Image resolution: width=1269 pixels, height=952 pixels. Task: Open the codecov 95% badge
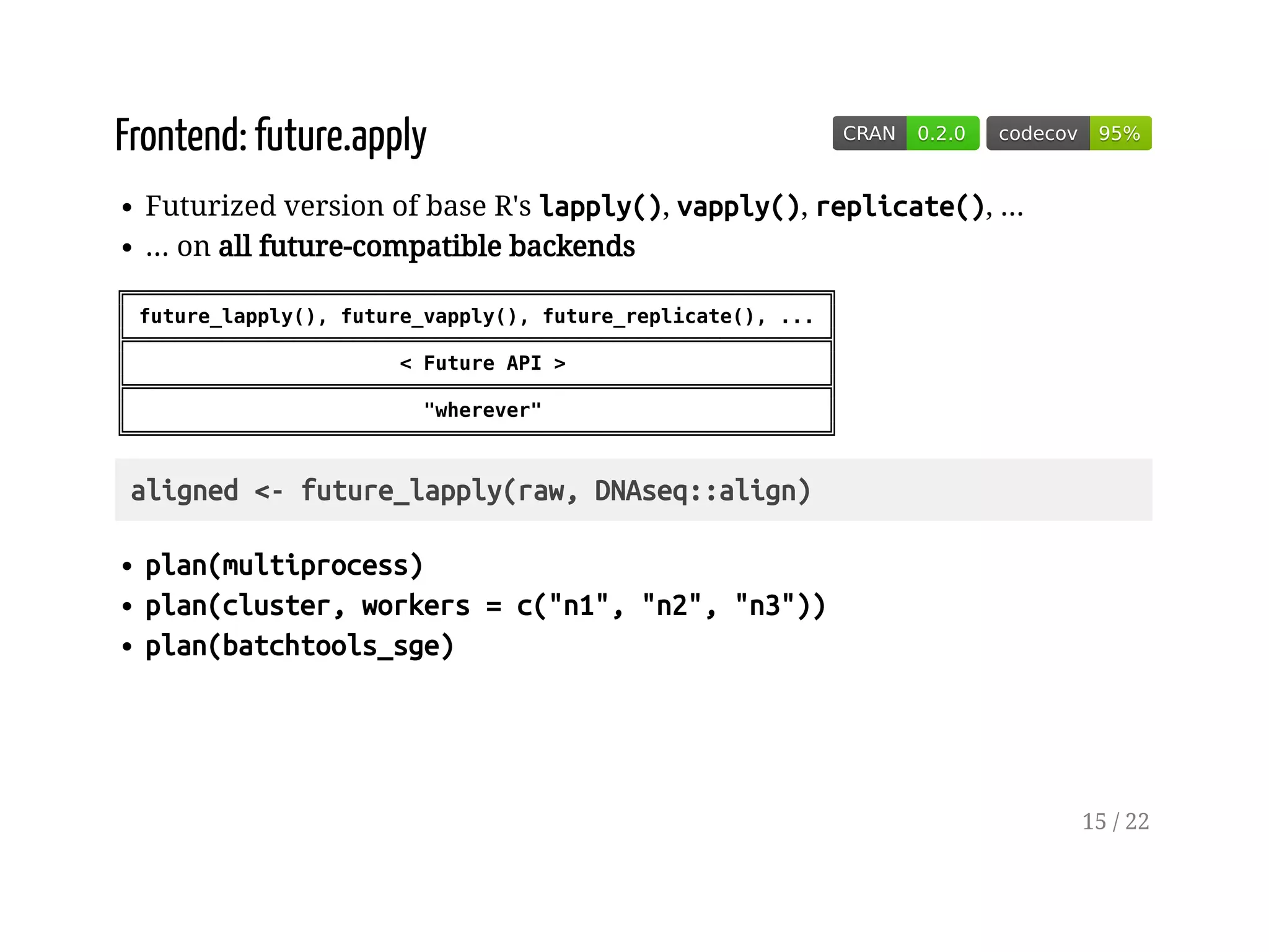coord(1069,133)
